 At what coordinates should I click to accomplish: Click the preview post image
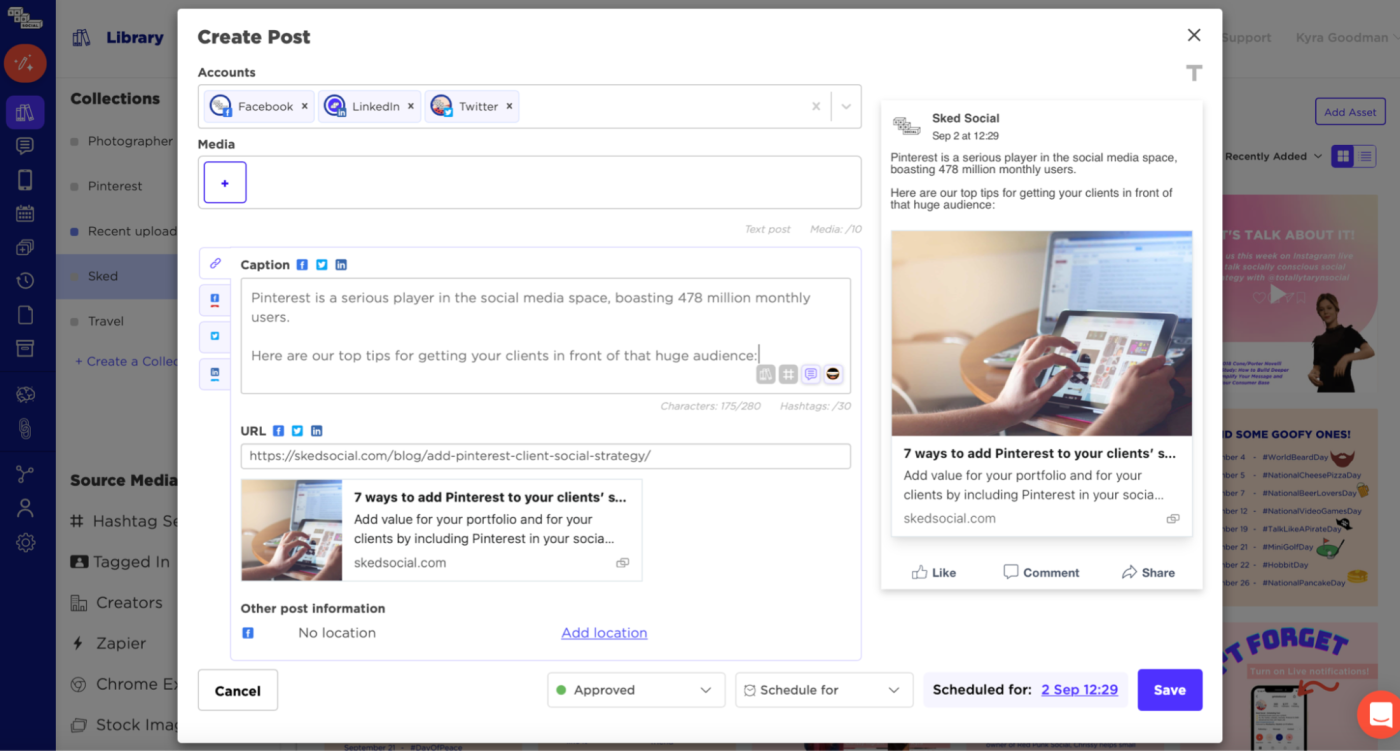click(1041, 333)
